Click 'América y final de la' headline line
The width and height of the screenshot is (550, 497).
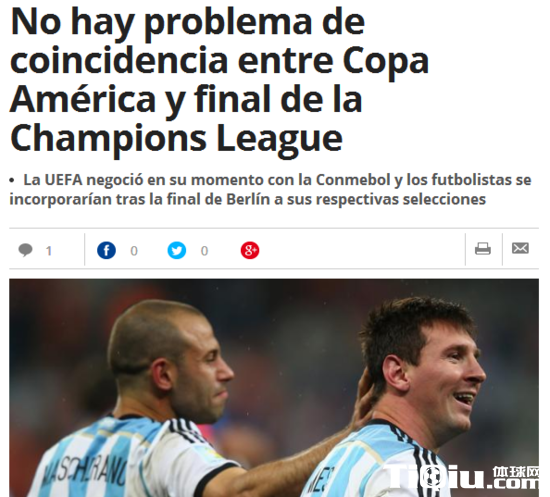click(186, 100)
